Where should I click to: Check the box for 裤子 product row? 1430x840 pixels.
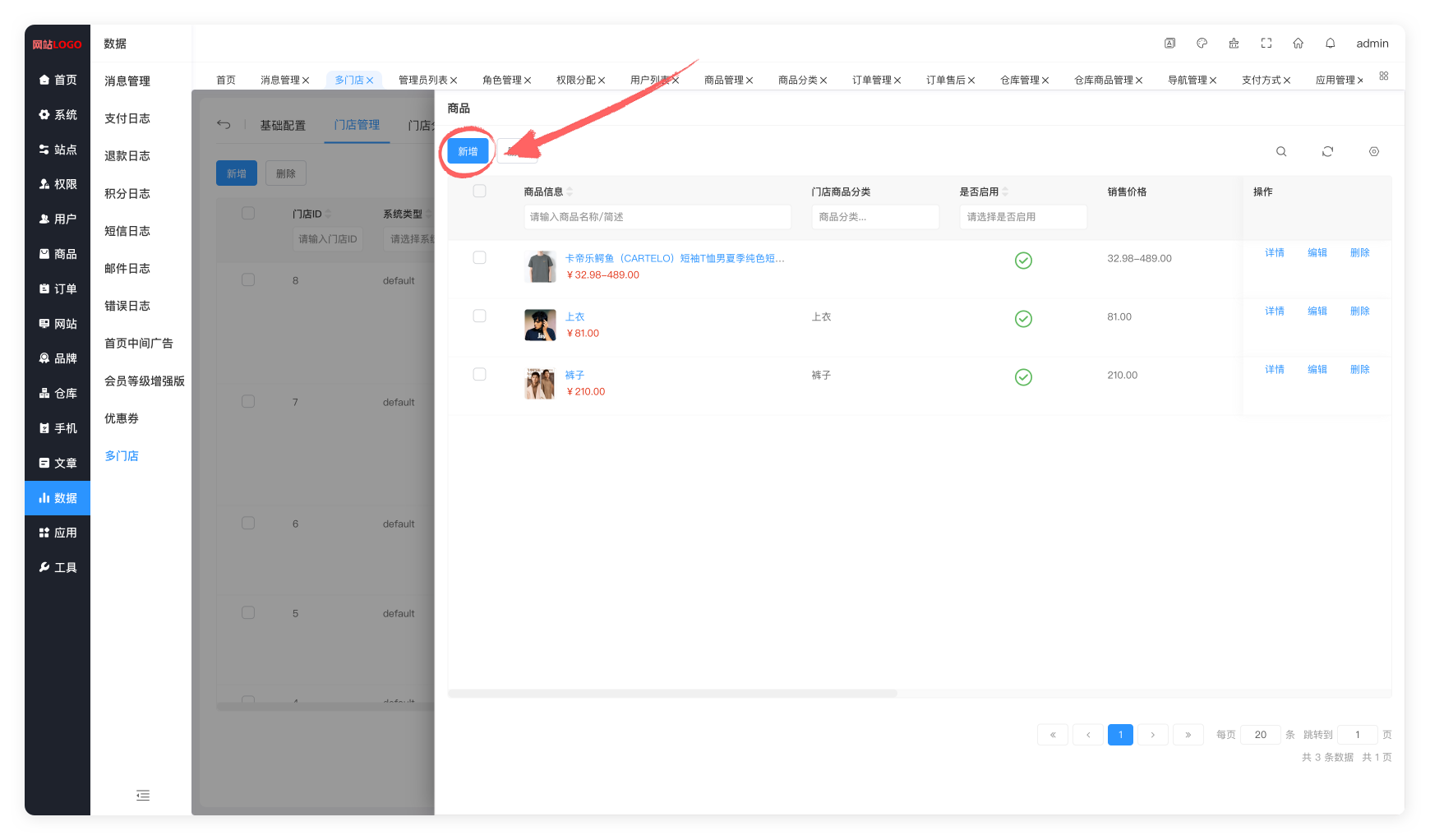pos(480,375)
